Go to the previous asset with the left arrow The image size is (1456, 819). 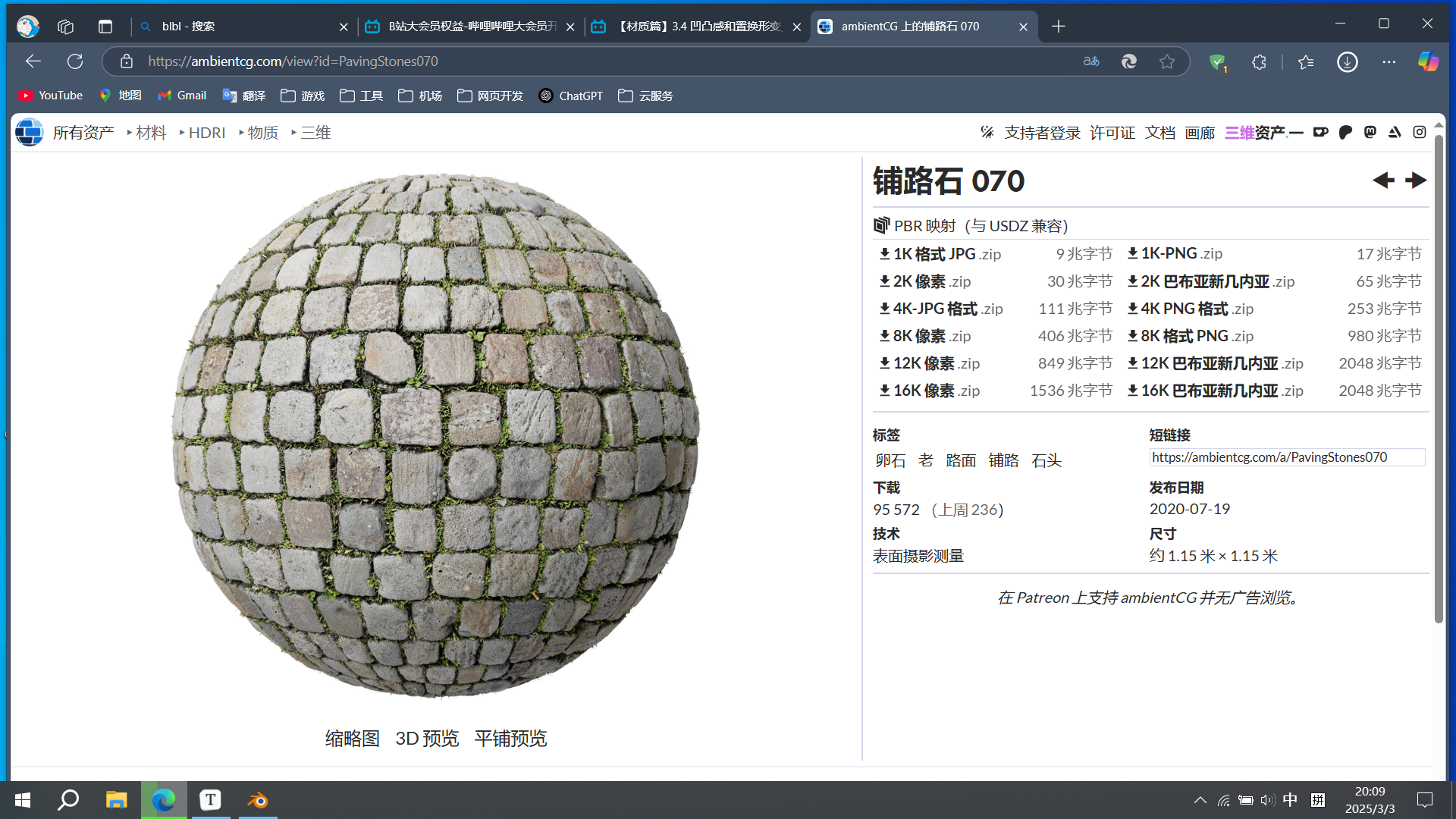pos(1384,180)
